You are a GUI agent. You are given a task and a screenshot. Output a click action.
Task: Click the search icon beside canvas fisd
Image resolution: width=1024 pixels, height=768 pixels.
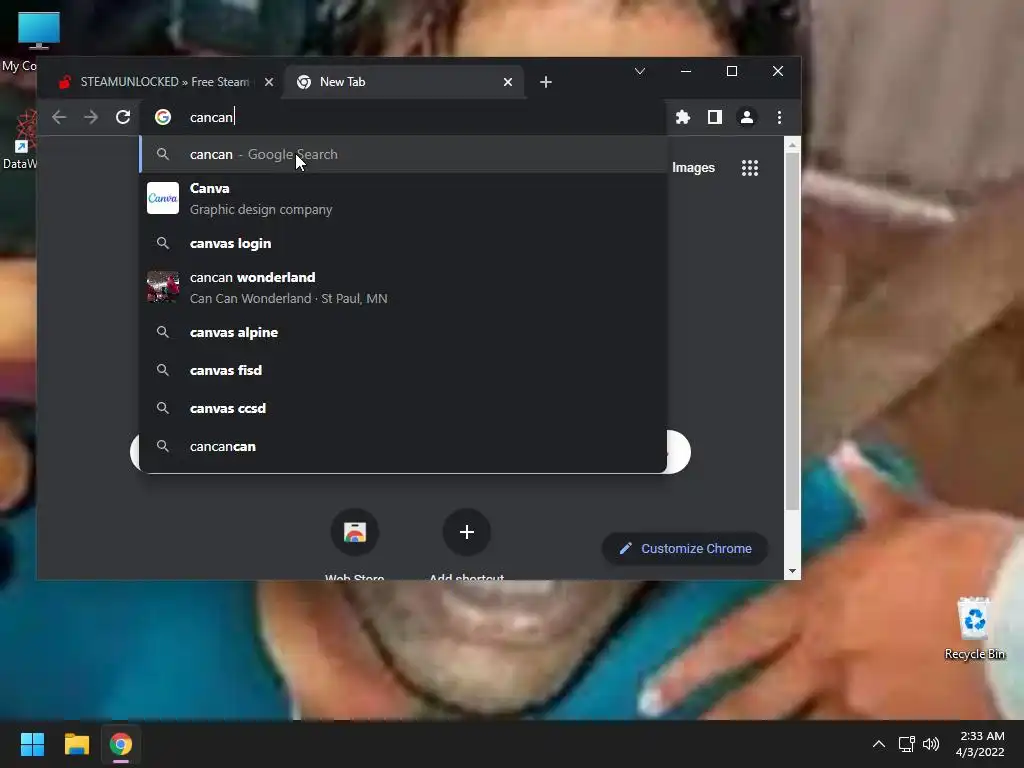163,370
